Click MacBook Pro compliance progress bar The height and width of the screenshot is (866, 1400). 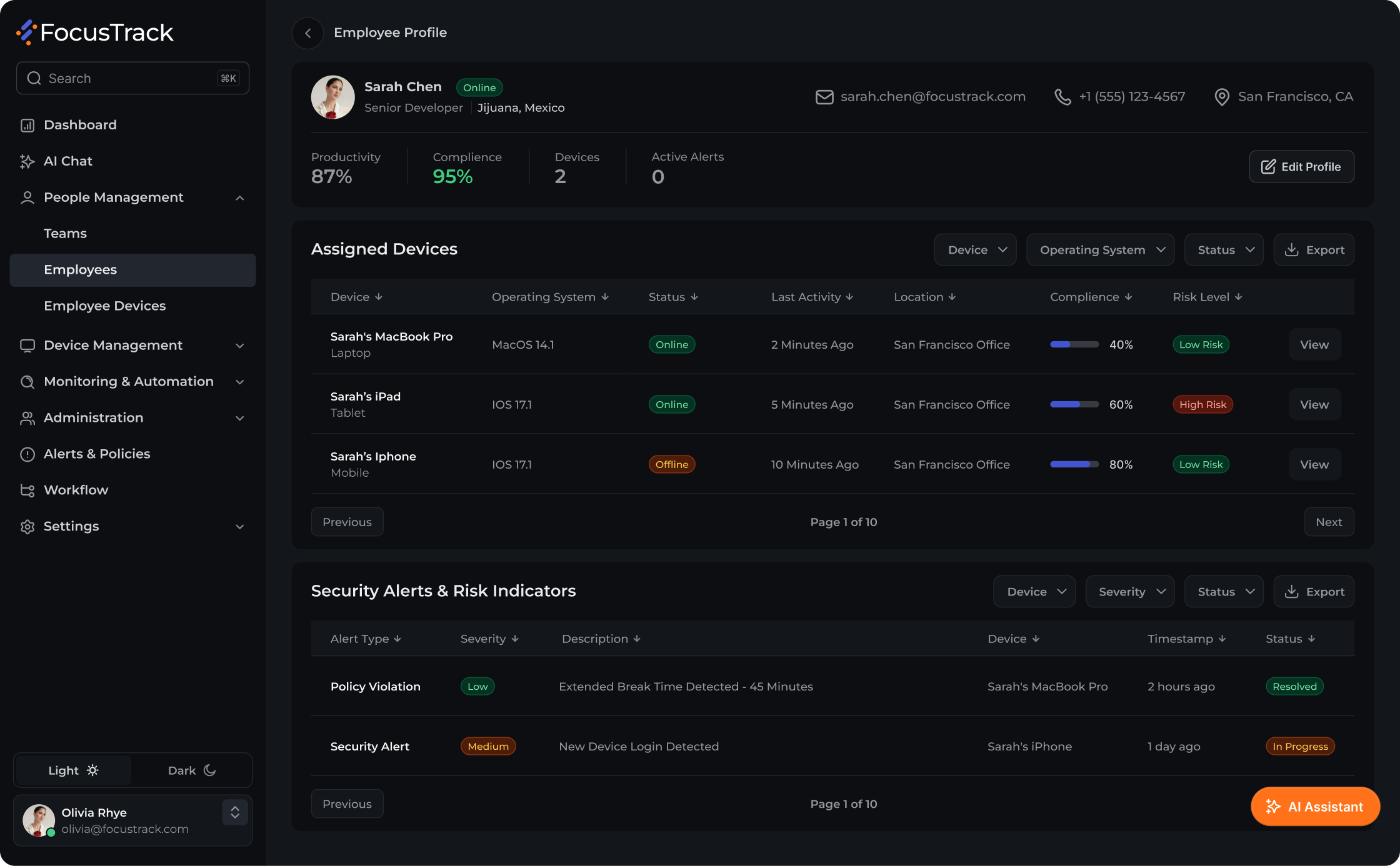(1074, 345)
